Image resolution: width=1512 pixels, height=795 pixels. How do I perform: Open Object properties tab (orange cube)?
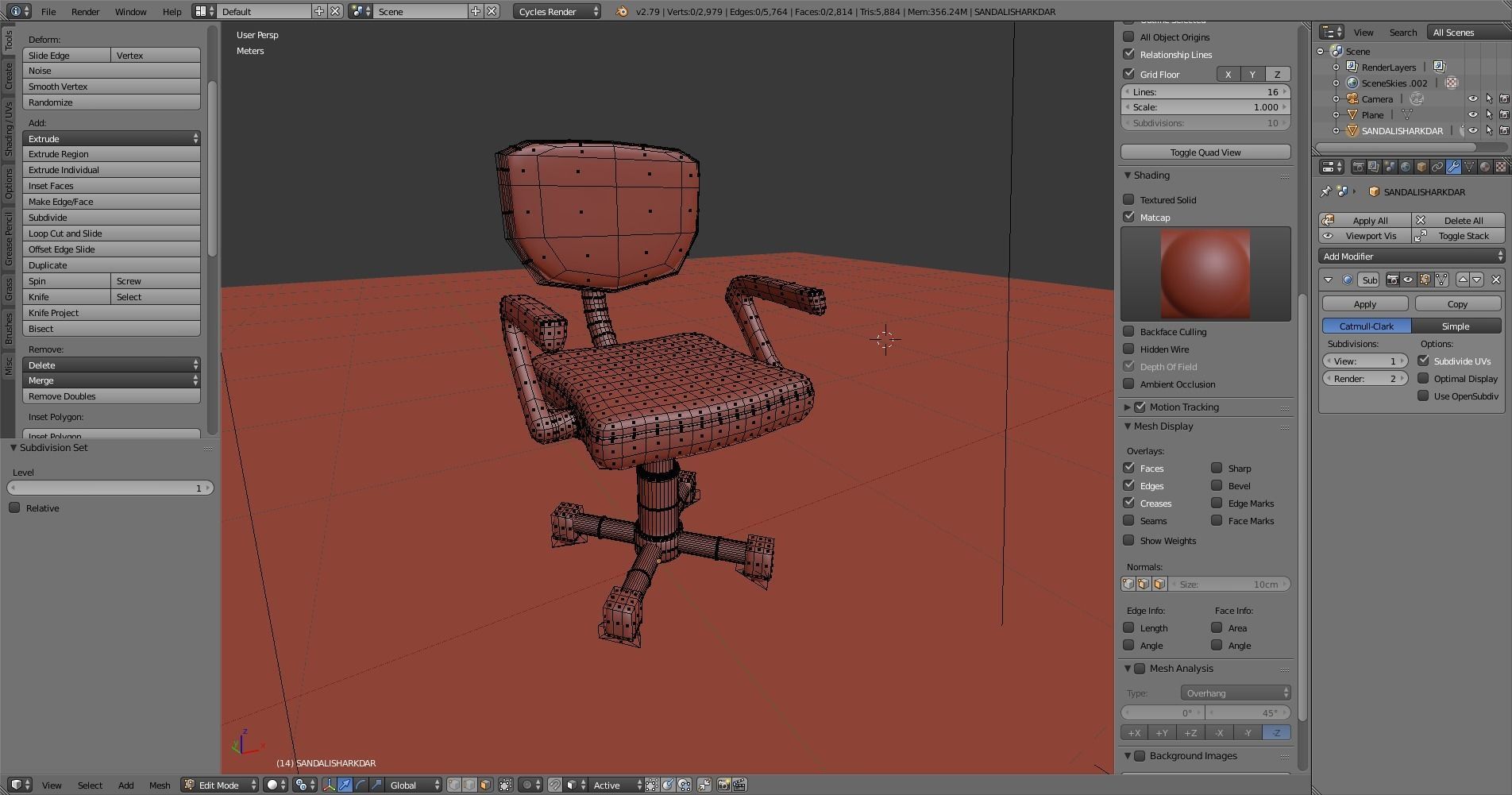coord(1421,167)
